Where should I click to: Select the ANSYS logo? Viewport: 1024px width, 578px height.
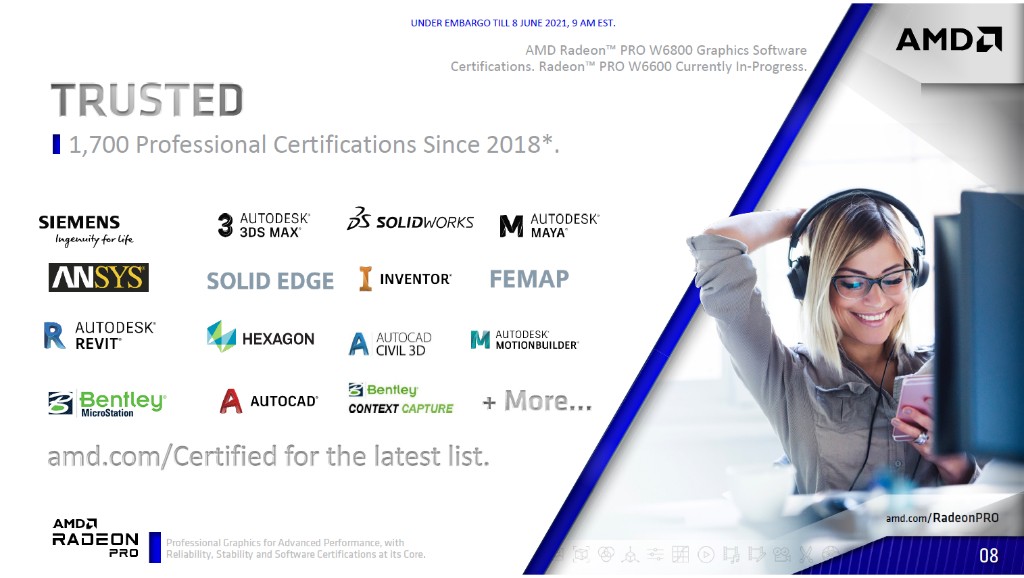click(x=99, y=278)
